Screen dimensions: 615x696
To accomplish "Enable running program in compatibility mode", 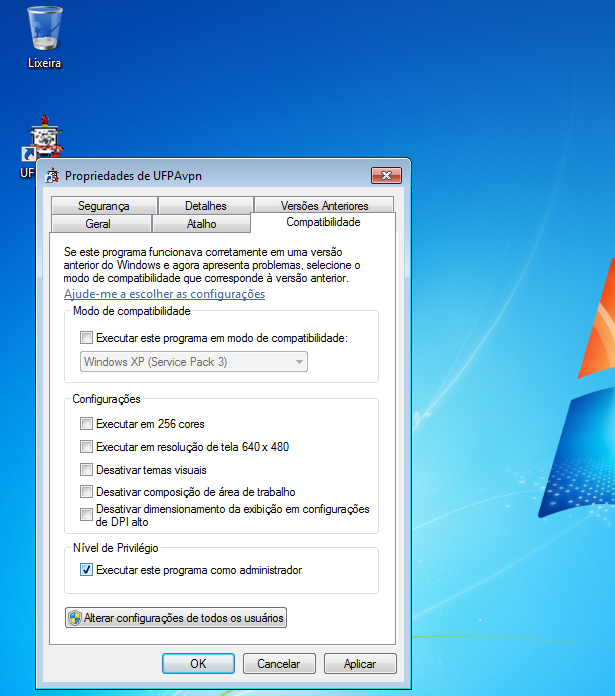I will (86, 338).
